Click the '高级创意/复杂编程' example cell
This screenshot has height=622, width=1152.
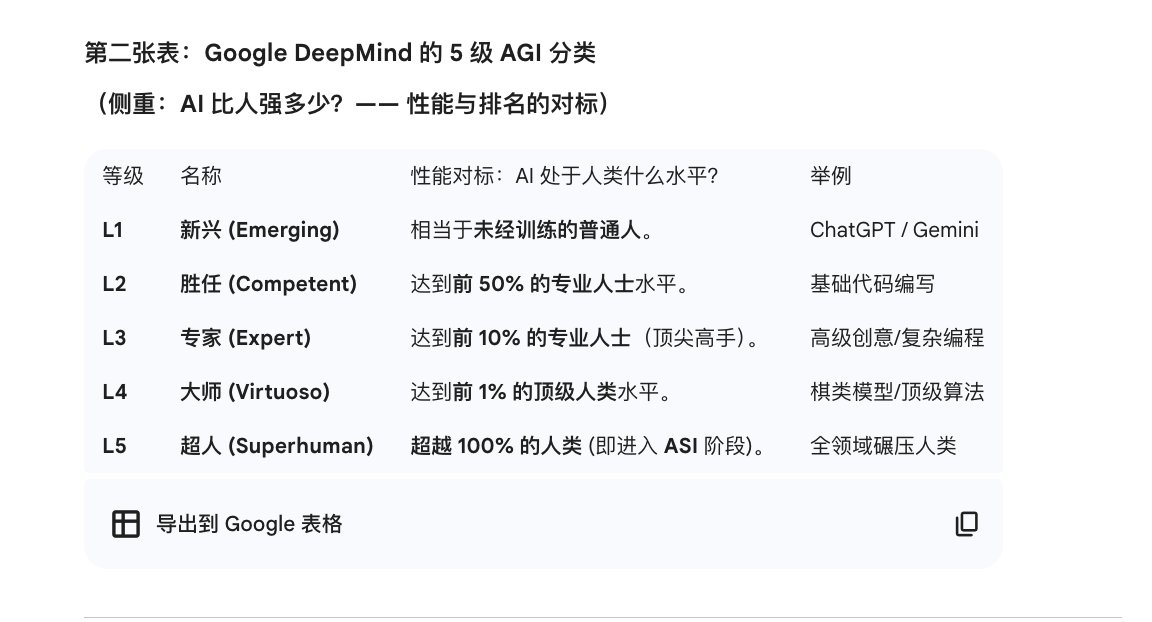896,338
